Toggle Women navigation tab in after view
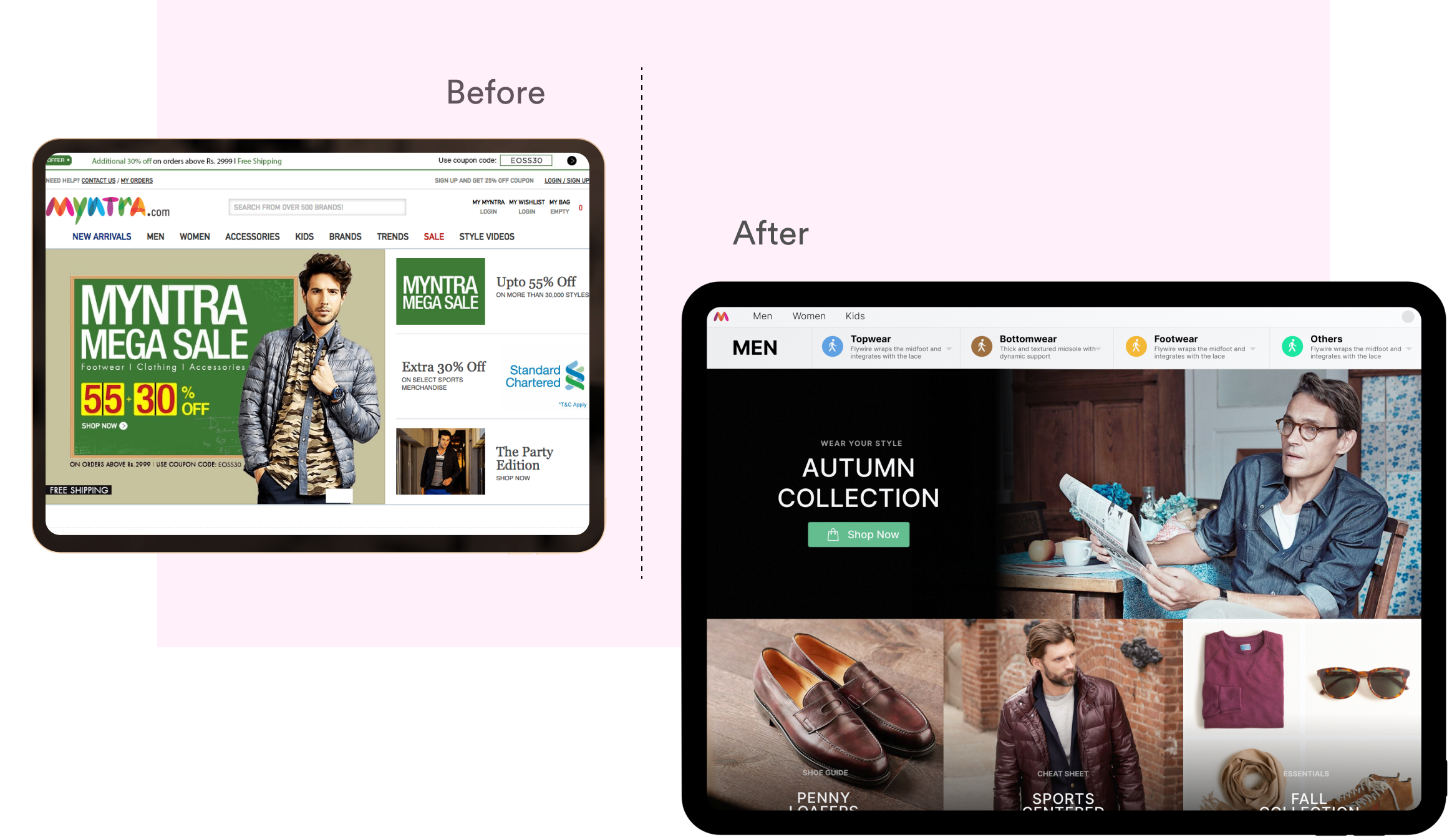1452x840 pixels. [807, 316]
